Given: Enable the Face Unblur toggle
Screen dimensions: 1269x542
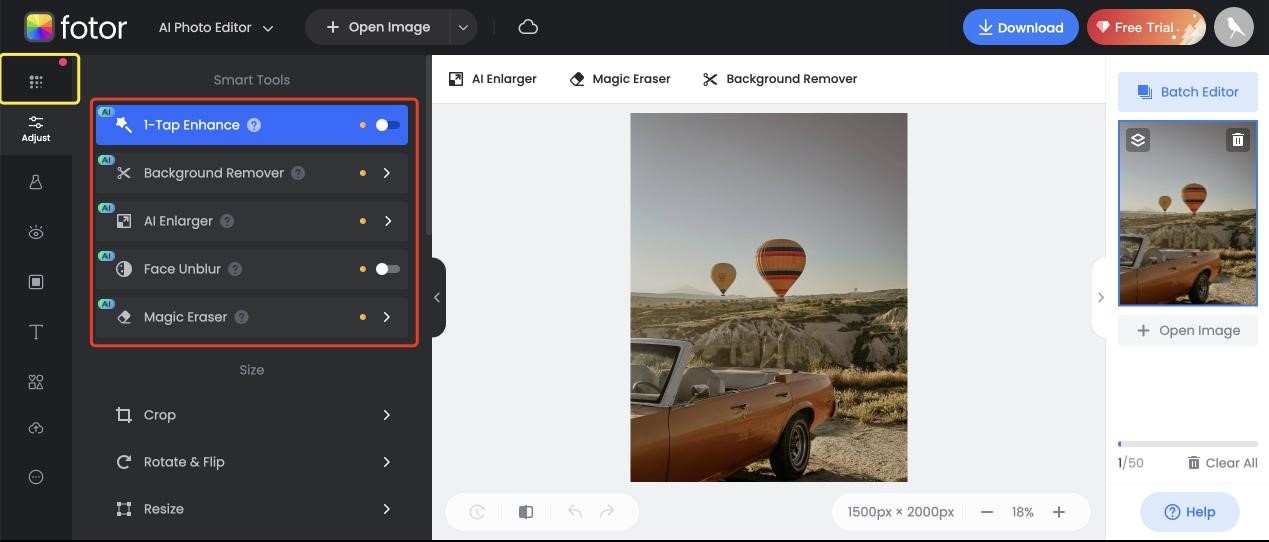Looking at the screenshot, I should pos(387,269).
